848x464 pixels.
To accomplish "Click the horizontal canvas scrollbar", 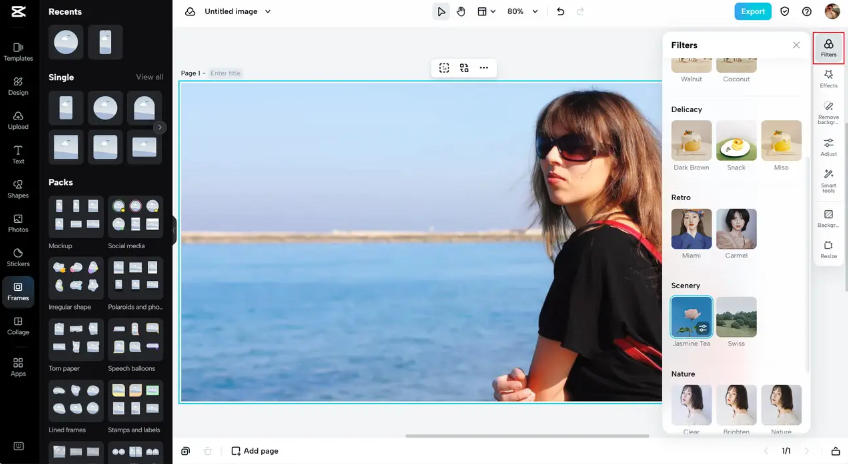I will click(x=527, y=436).
